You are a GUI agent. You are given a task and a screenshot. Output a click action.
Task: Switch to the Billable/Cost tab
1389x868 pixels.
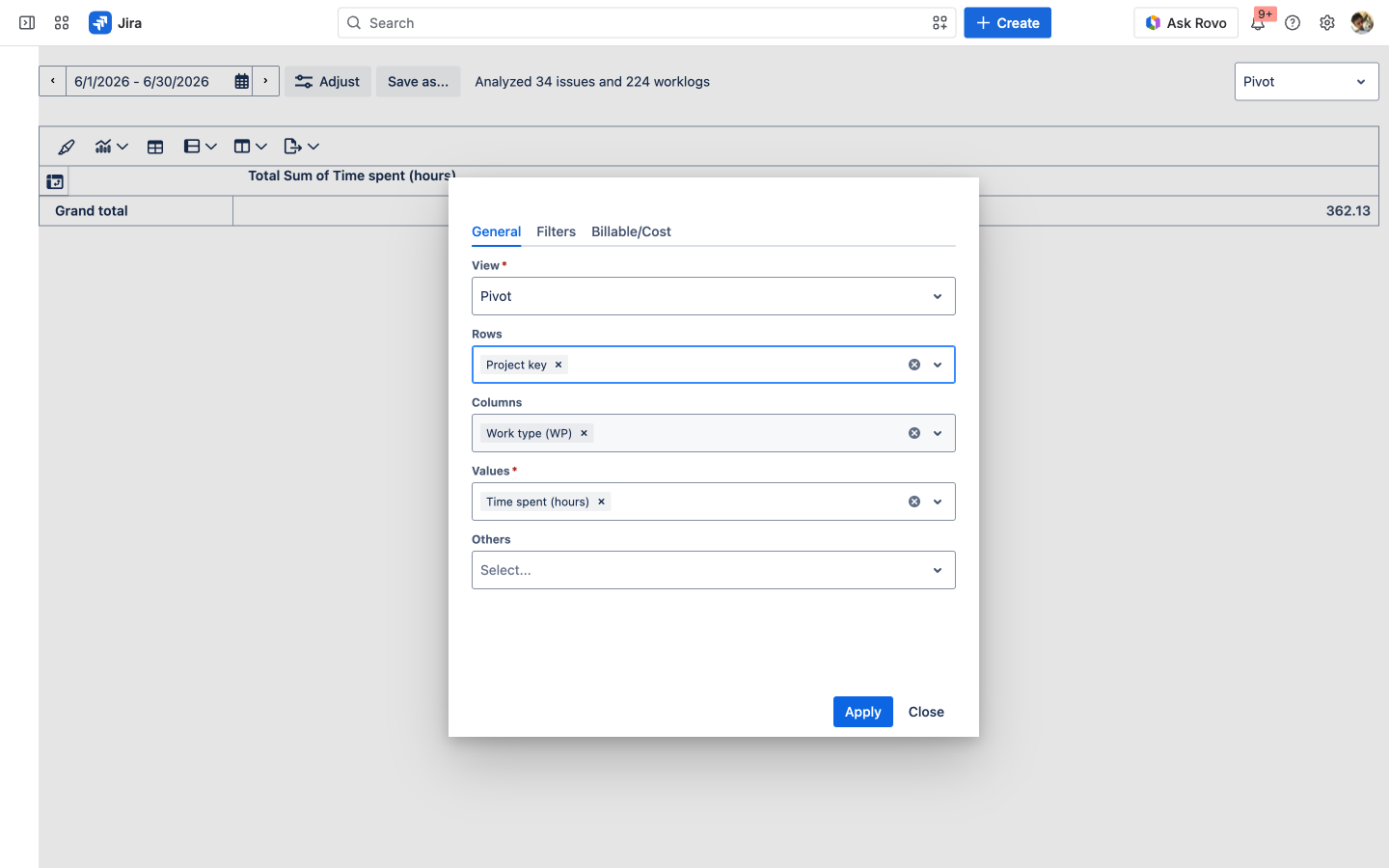pyautogui.click(x=631, y=231)
